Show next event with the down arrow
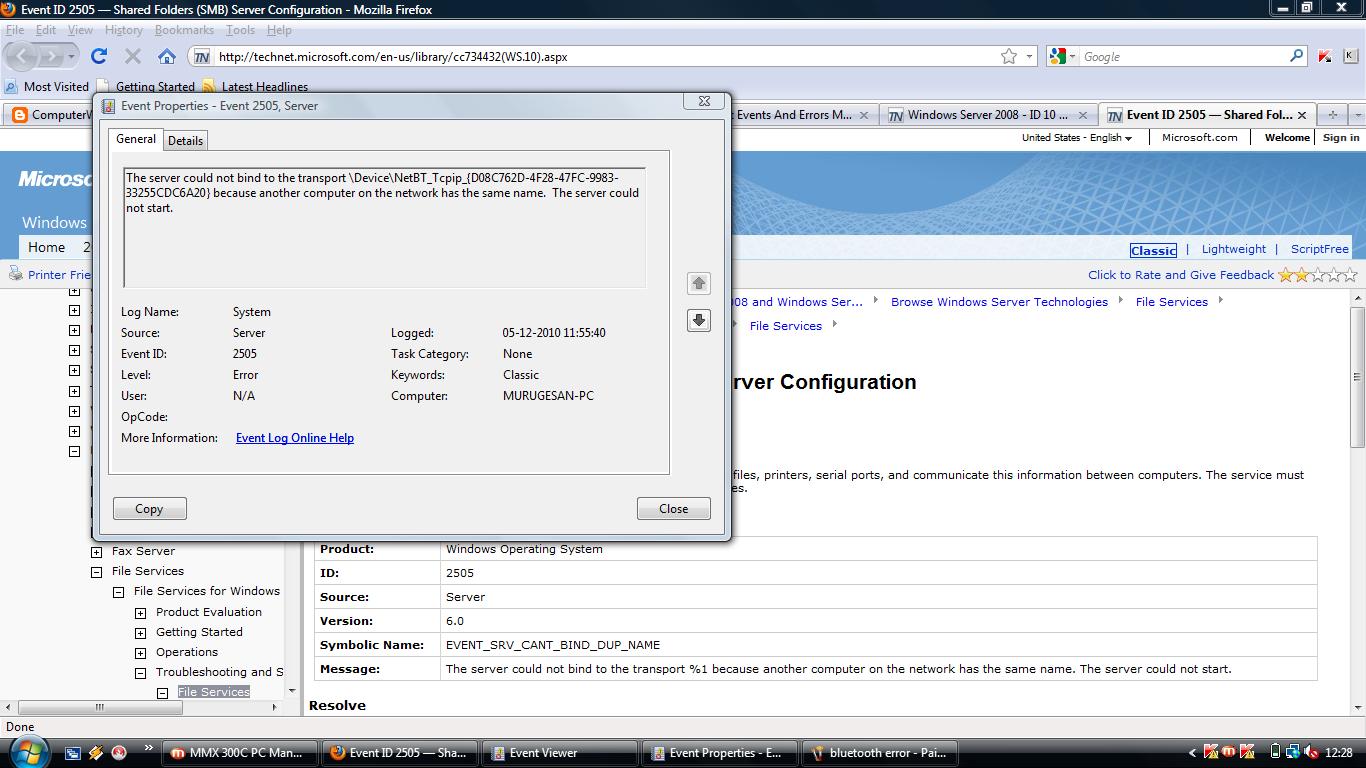1366x768 pixels. pos(699,320)
